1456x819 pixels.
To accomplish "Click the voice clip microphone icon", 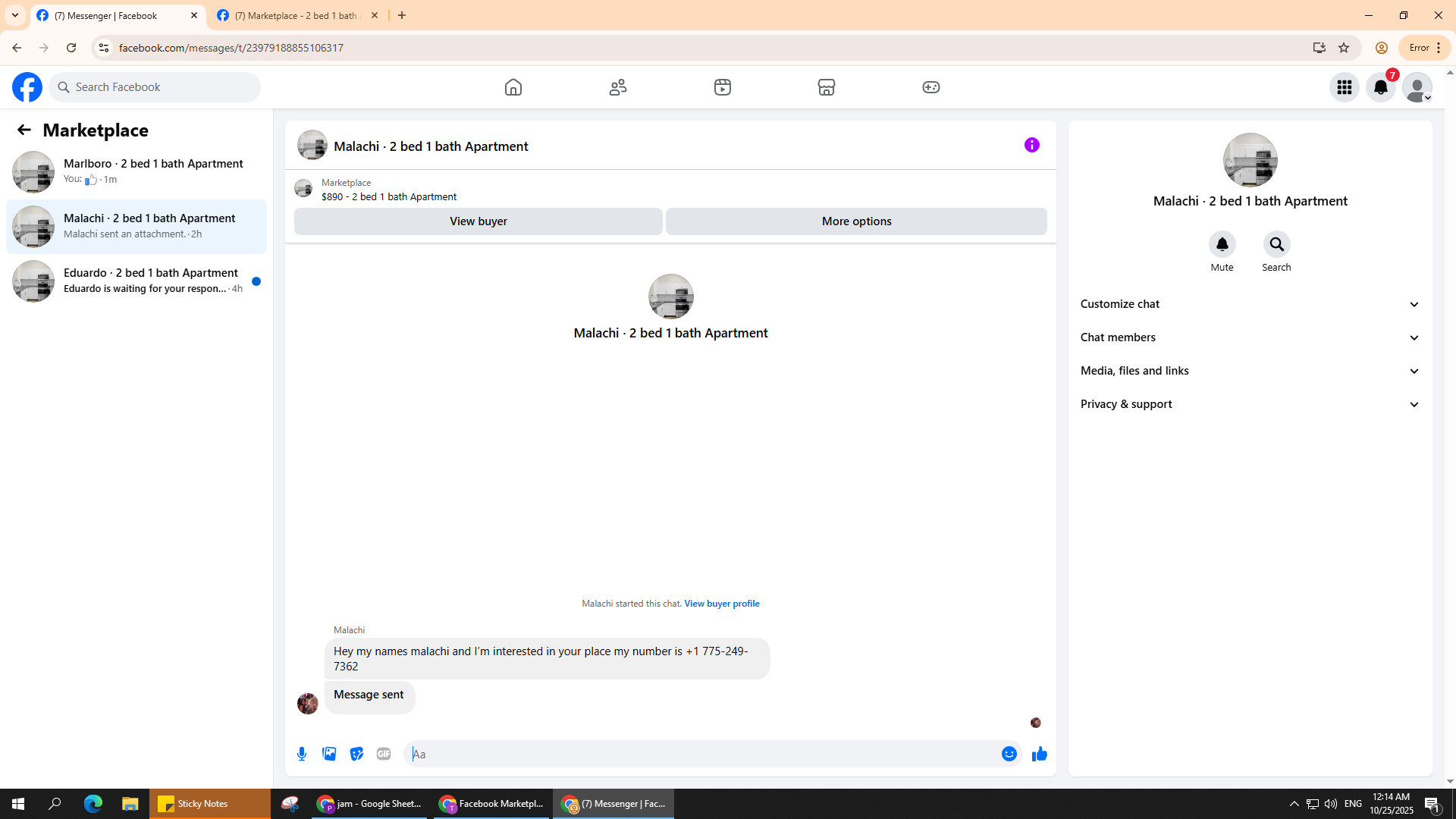I will [x=302, y=754].
